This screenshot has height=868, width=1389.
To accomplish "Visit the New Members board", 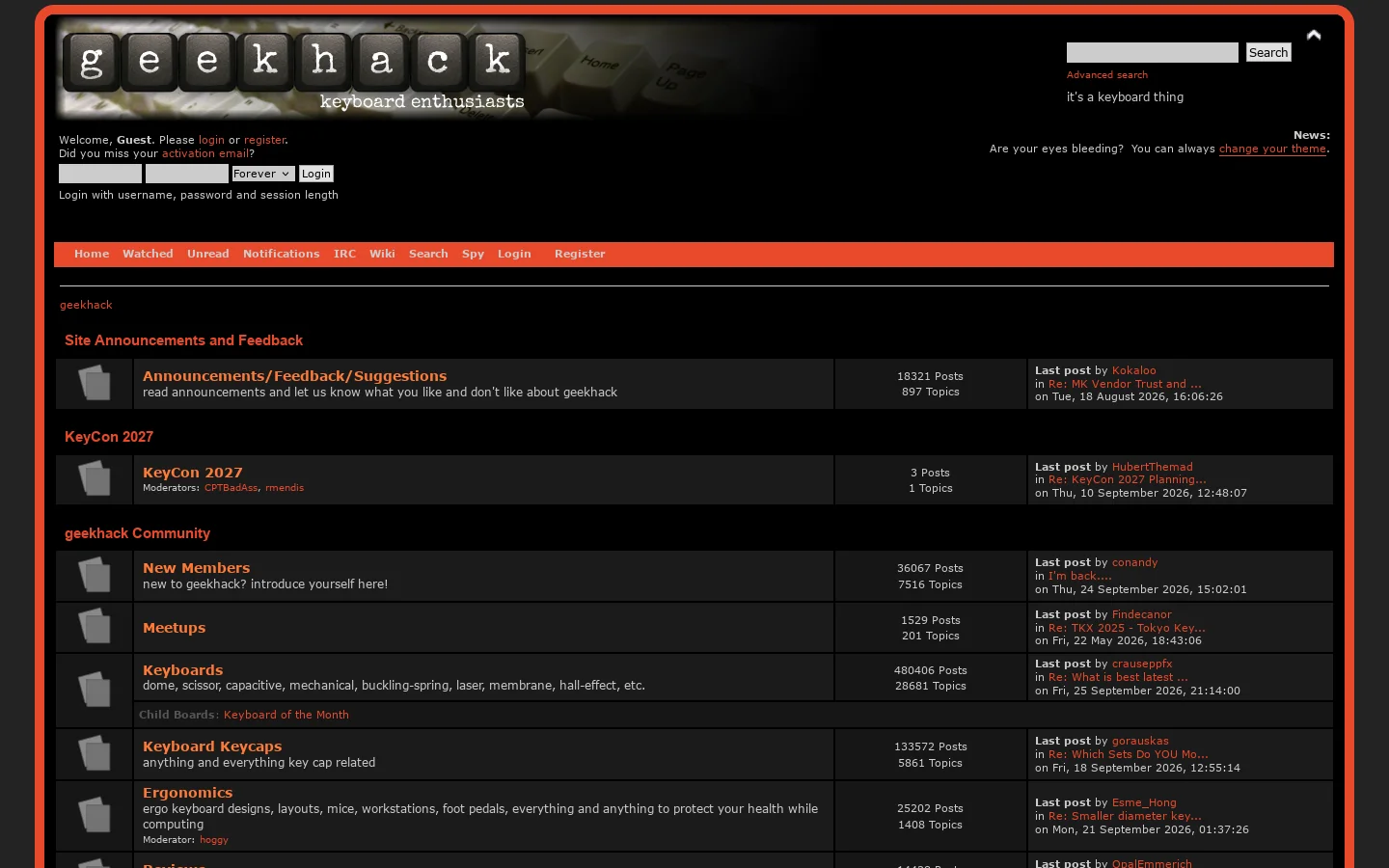I will point(196,568).
